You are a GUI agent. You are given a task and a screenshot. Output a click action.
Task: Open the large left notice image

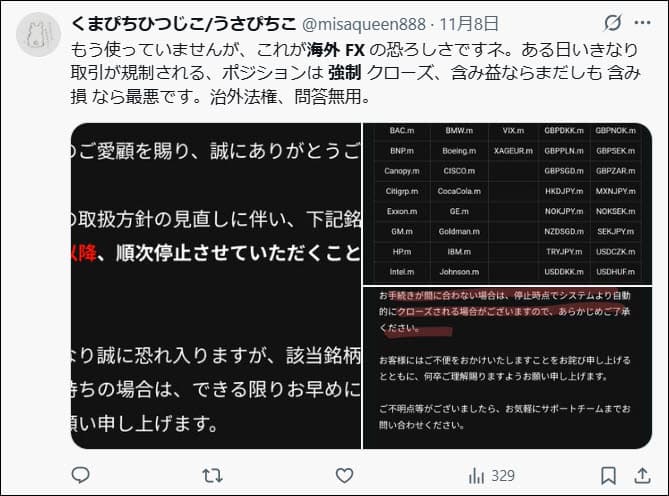coord(216,286)
